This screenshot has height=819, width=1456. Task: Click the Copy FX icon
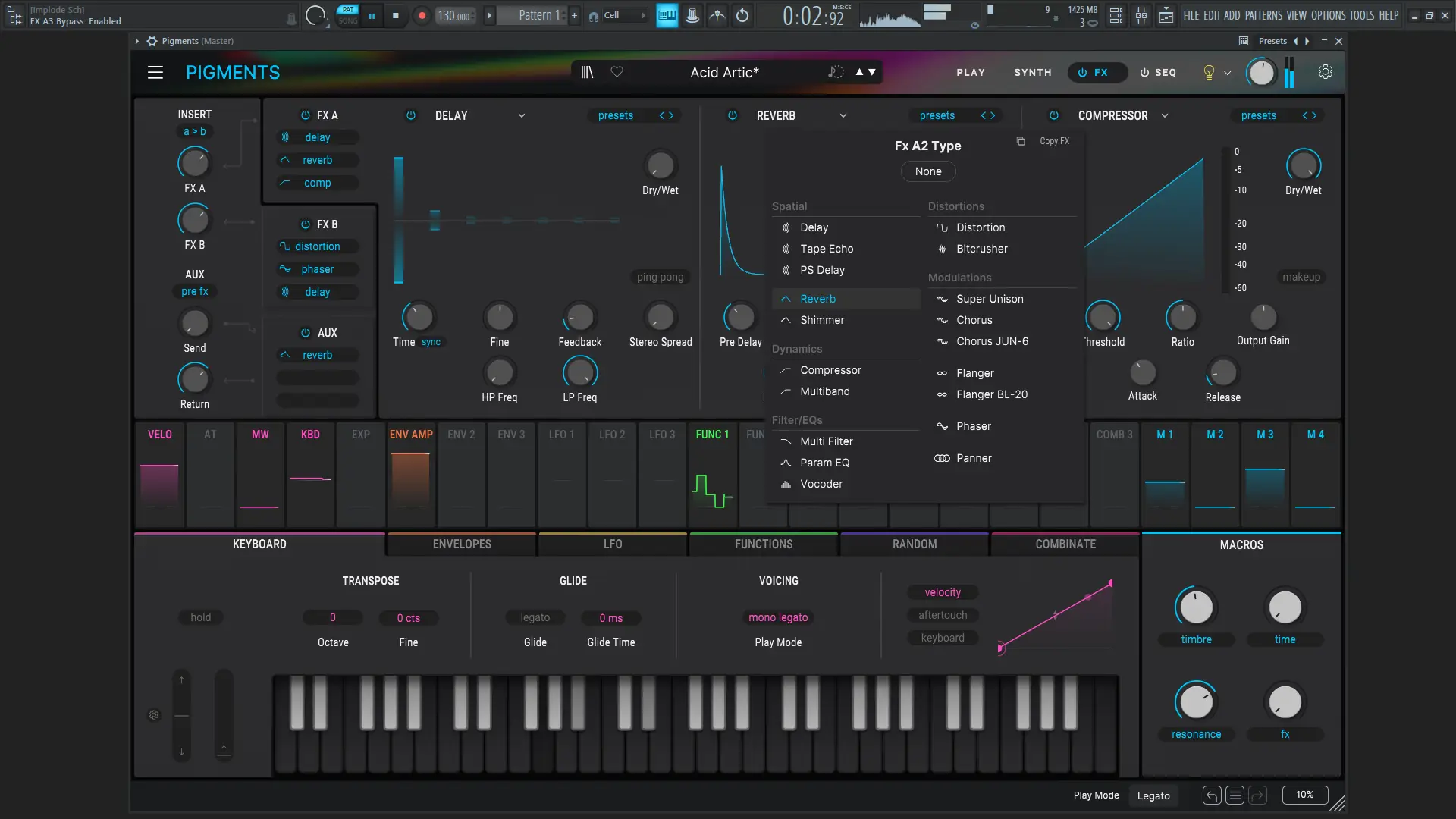pyautogui.click(x=1021, y=141)
